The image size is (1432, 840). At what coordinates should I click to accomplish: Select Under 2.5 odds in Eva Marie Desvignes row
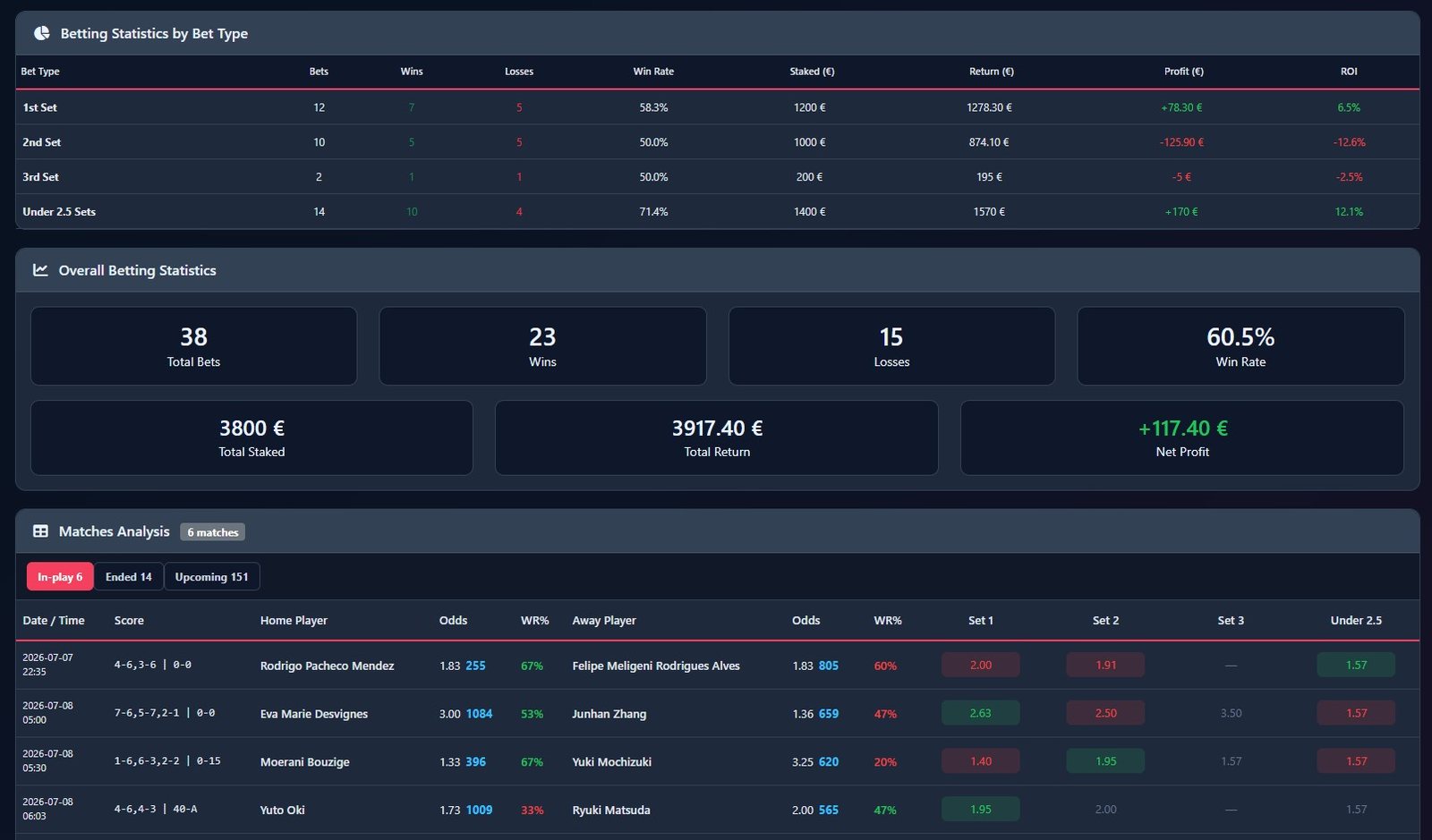click(1356, 713)
